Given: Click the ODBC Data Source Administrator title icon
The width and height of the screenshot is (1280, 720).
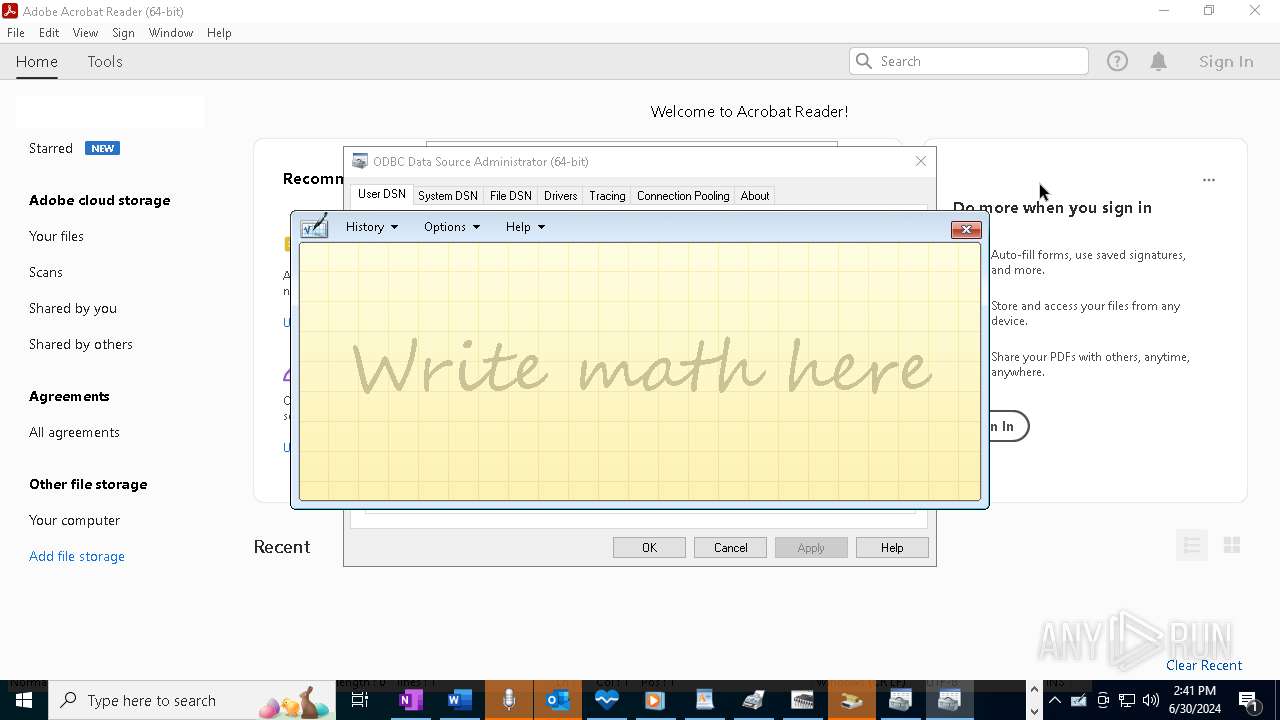Looking at the screenshot, I should click(360, 161).
